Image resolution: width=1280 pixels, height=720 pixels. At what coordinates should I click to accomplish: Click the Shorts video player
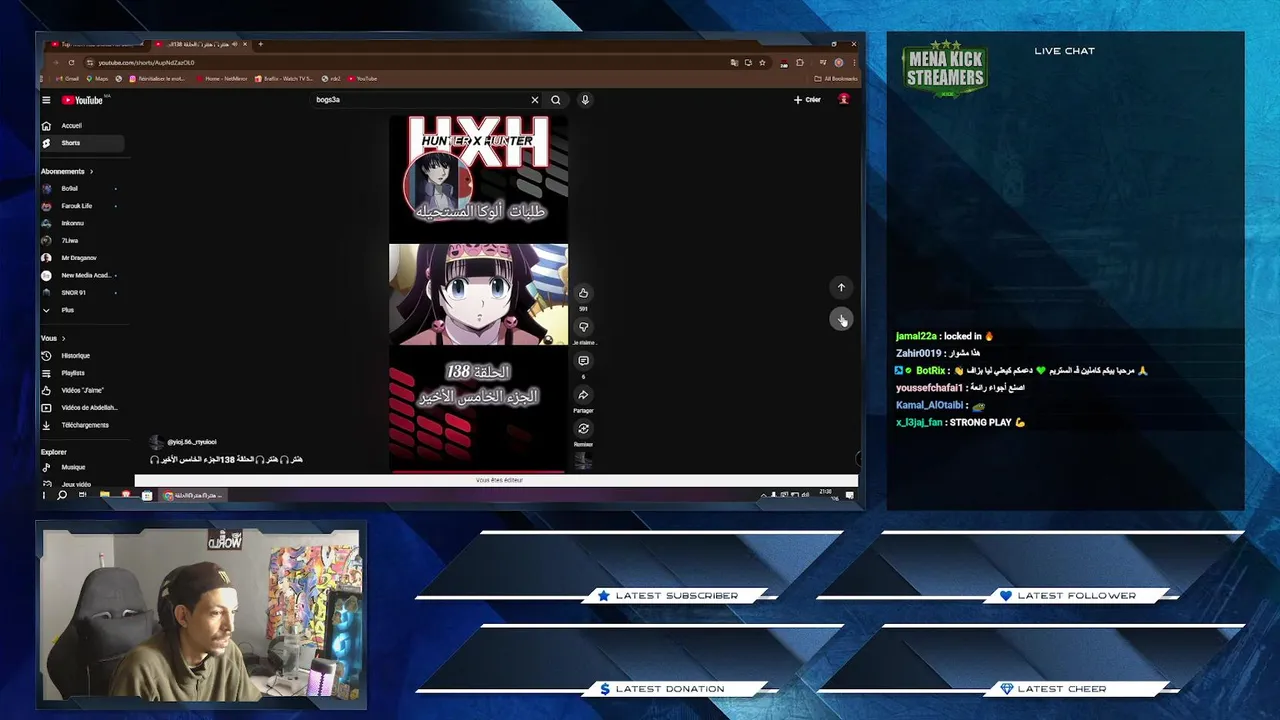pos(478,293)
